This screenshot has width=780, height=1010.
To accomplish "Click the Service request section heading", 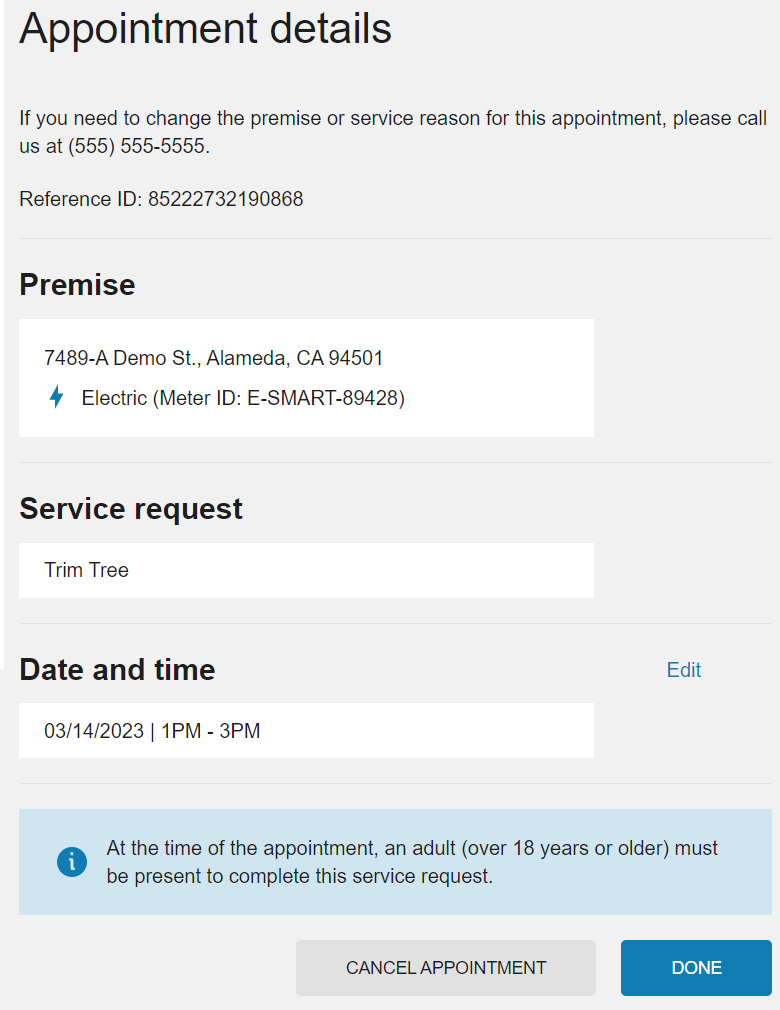I will tap(130, 509).
